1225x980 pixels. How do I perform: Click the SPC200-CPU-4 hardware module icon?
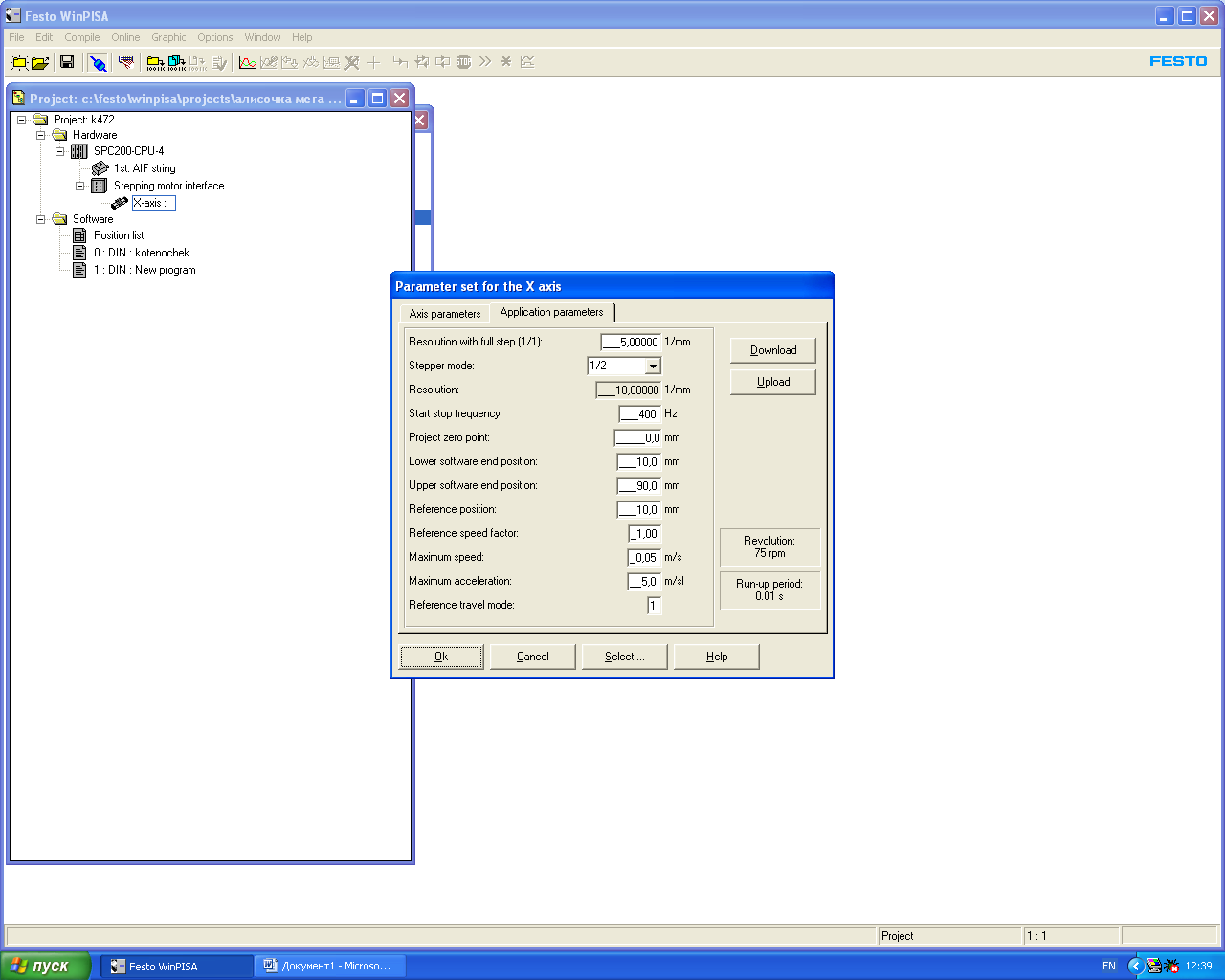coord(79,151)
